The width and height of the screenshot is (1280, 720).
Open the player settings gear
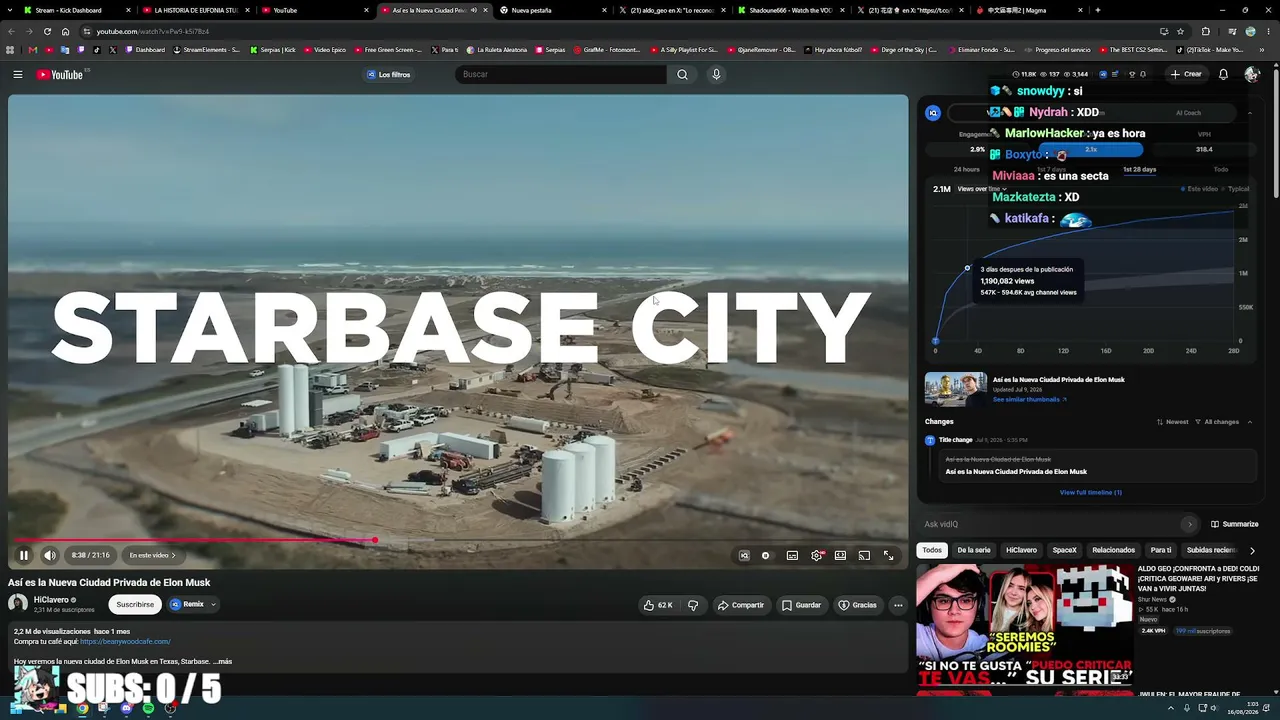point(817,555)
